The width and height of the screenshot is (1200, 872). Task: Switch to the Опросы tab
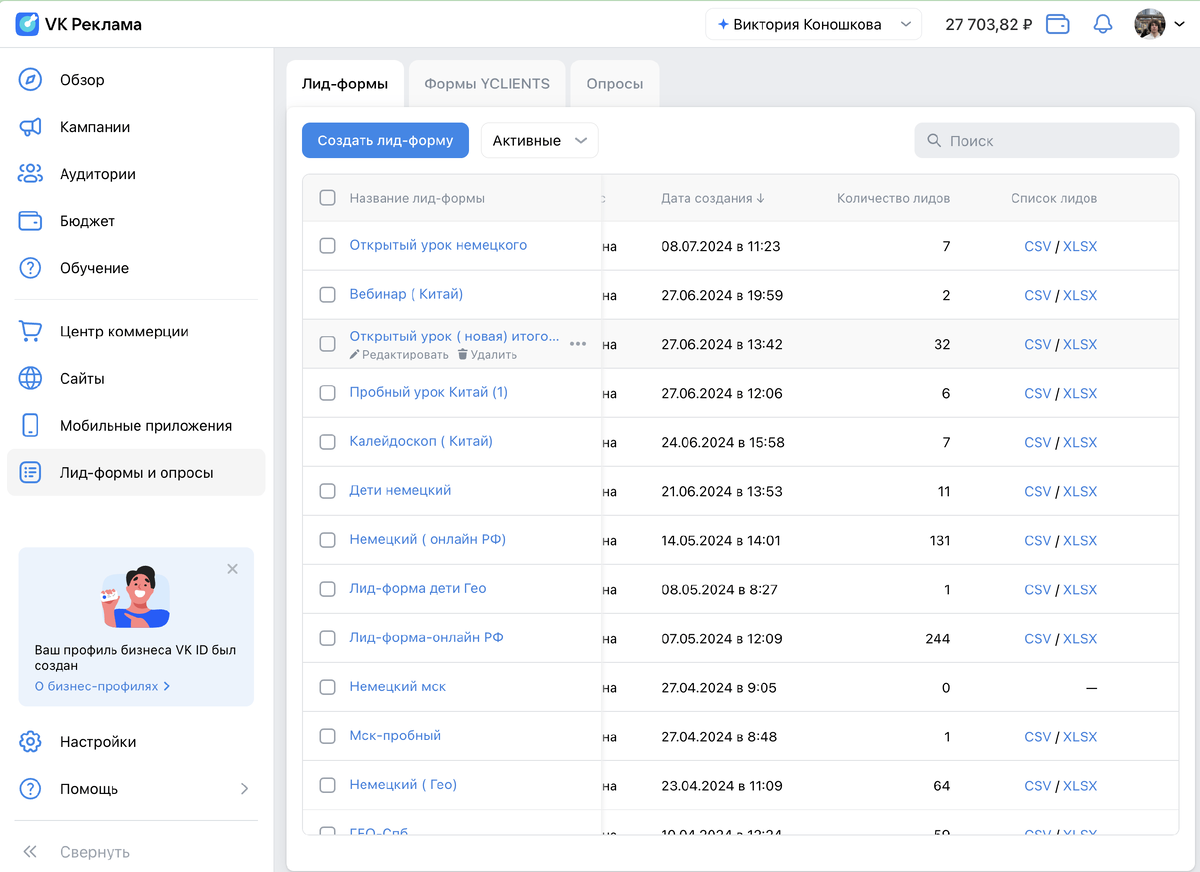(x=615, y=84)
